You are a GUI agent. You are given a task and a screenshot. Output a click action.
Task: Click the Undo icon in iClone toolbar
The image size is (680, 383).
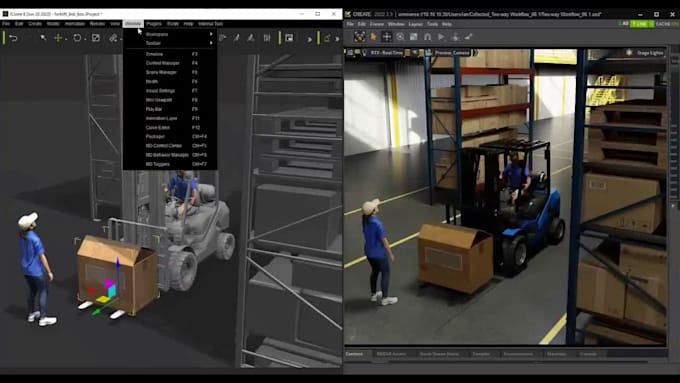(13, 38)
